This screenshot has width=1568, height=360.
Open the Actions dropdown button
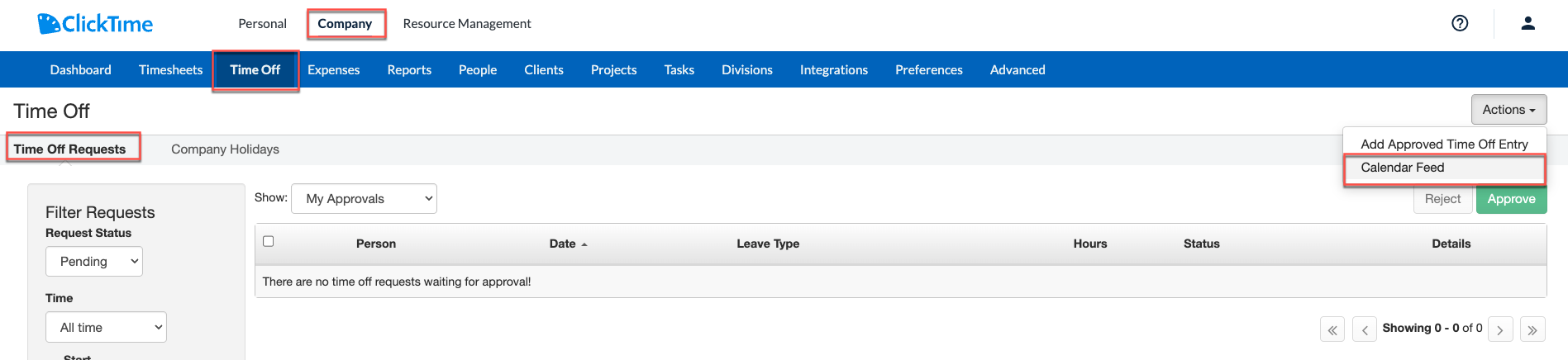pos(1508,110)
